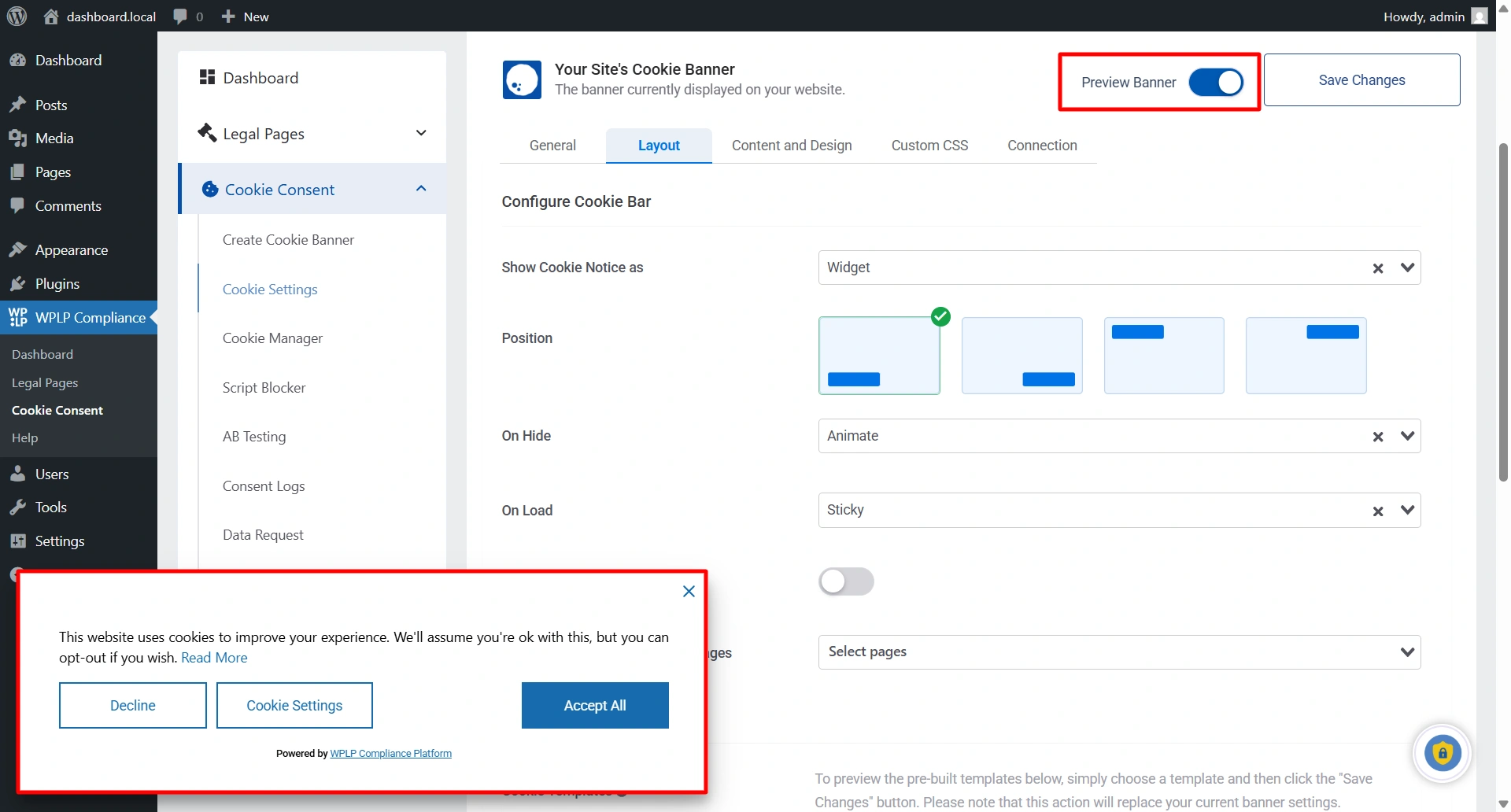Close the cookie banner with X icon
Screen dimensions: 1511x812
pos(689,591)
